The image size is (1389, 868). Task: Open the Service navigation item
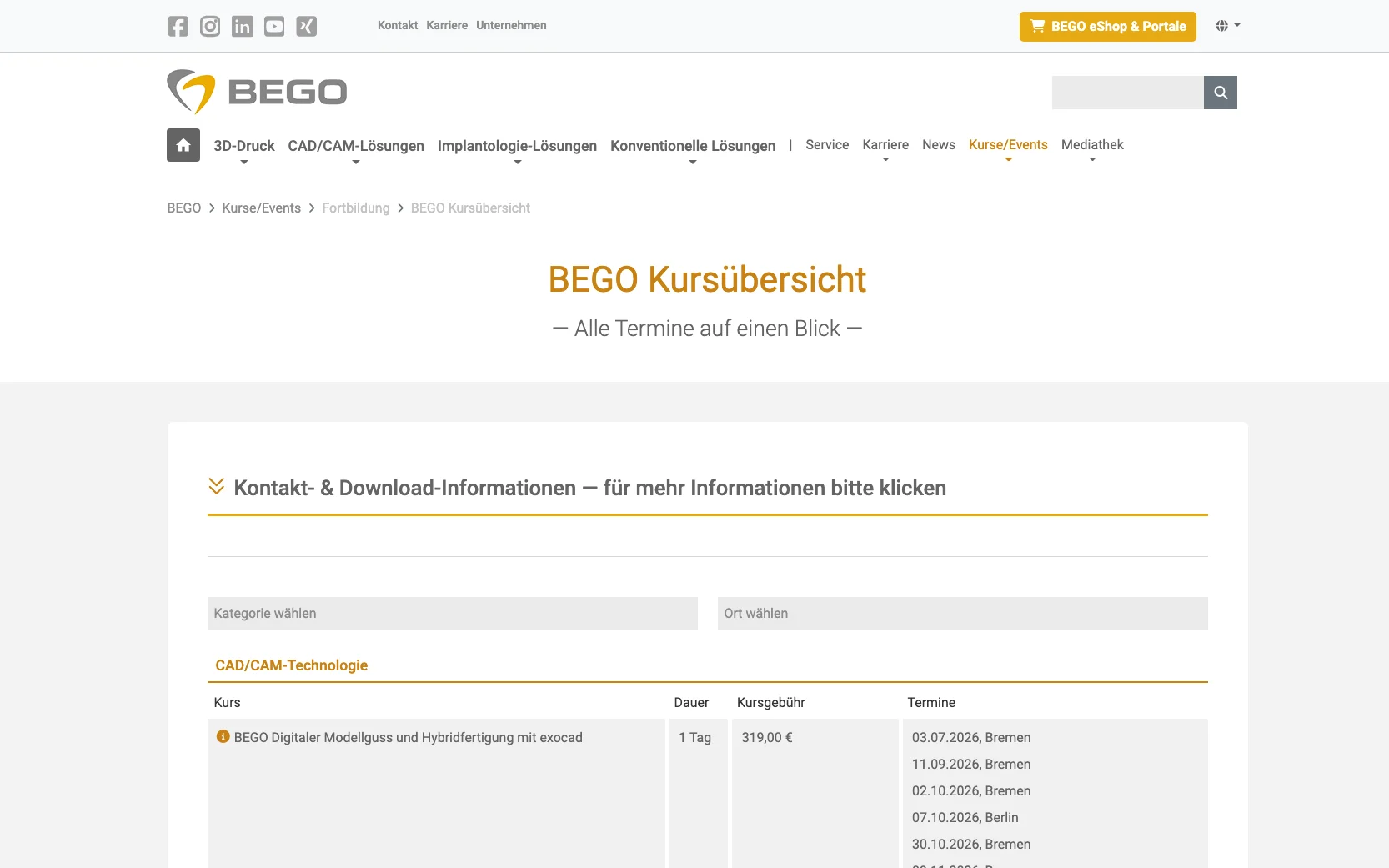[827, 145]
